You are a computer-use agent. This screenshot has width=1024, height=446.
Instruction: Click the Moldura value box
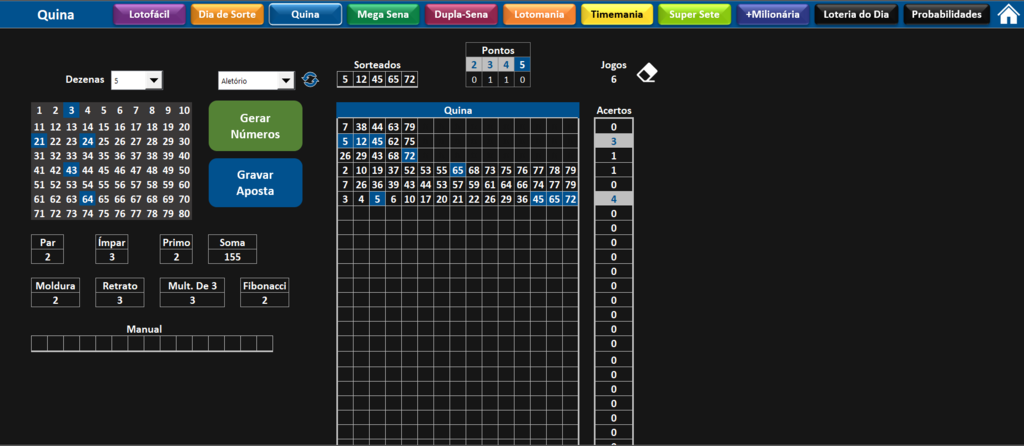tap(56, 300)
